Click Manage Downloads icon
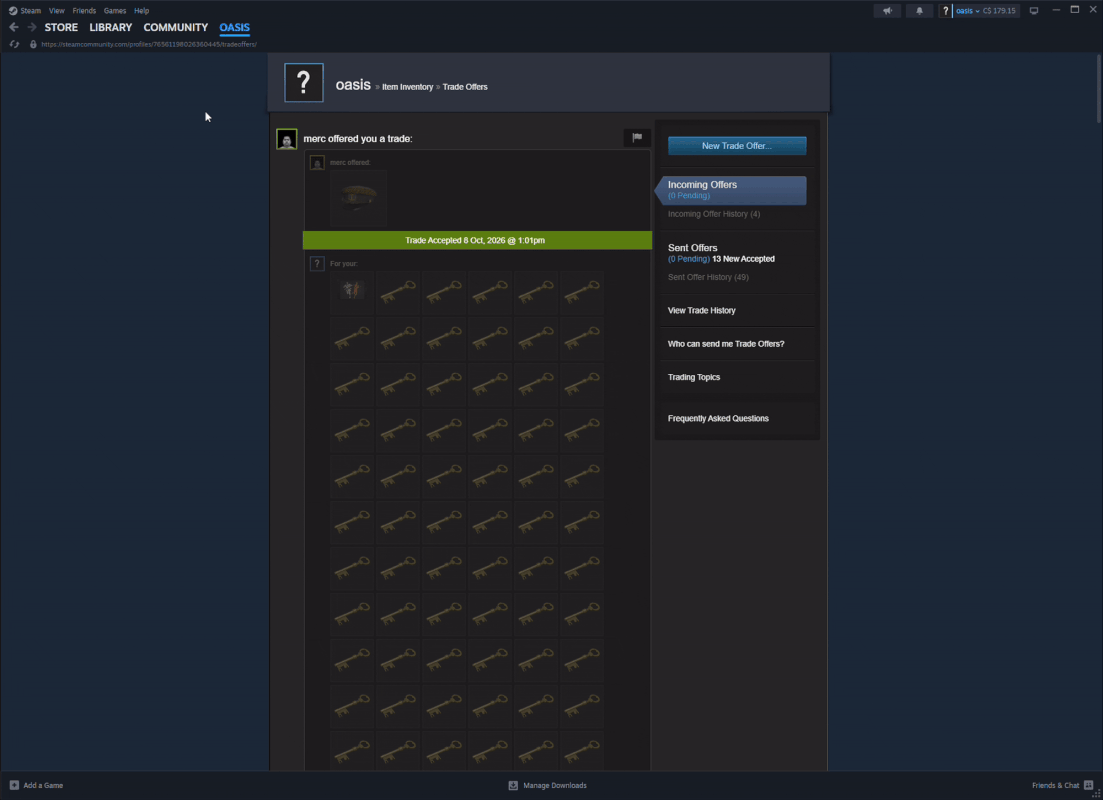 513,785
